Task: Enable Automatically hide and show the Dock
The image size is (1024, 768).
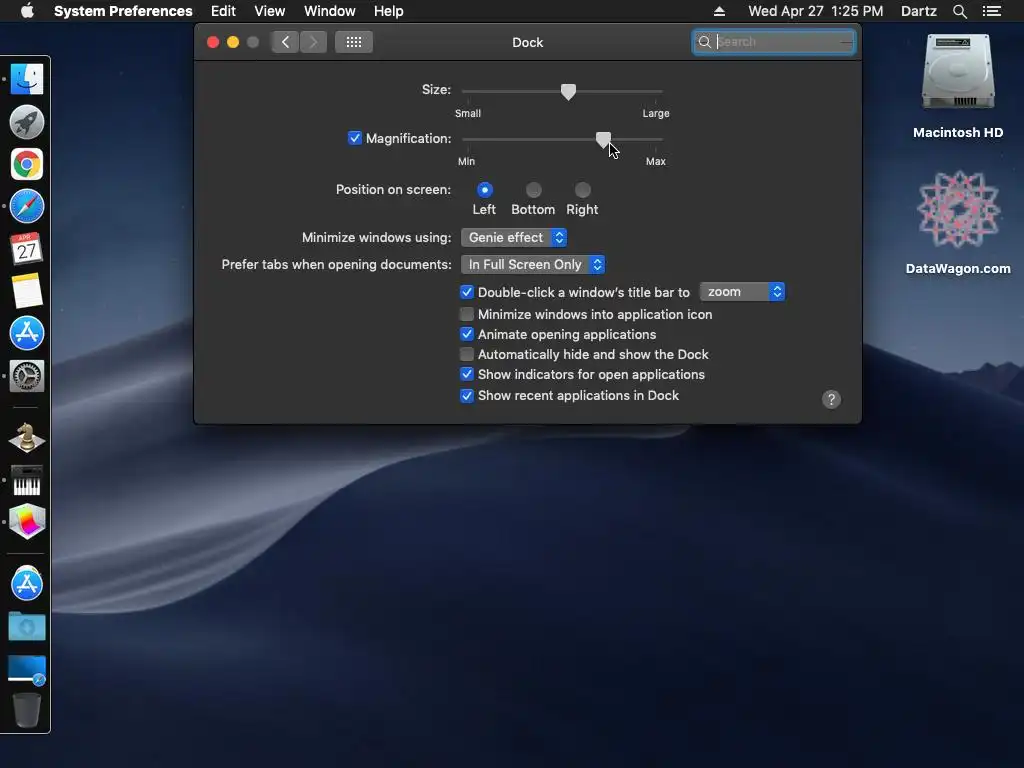Action: (467, 355)
